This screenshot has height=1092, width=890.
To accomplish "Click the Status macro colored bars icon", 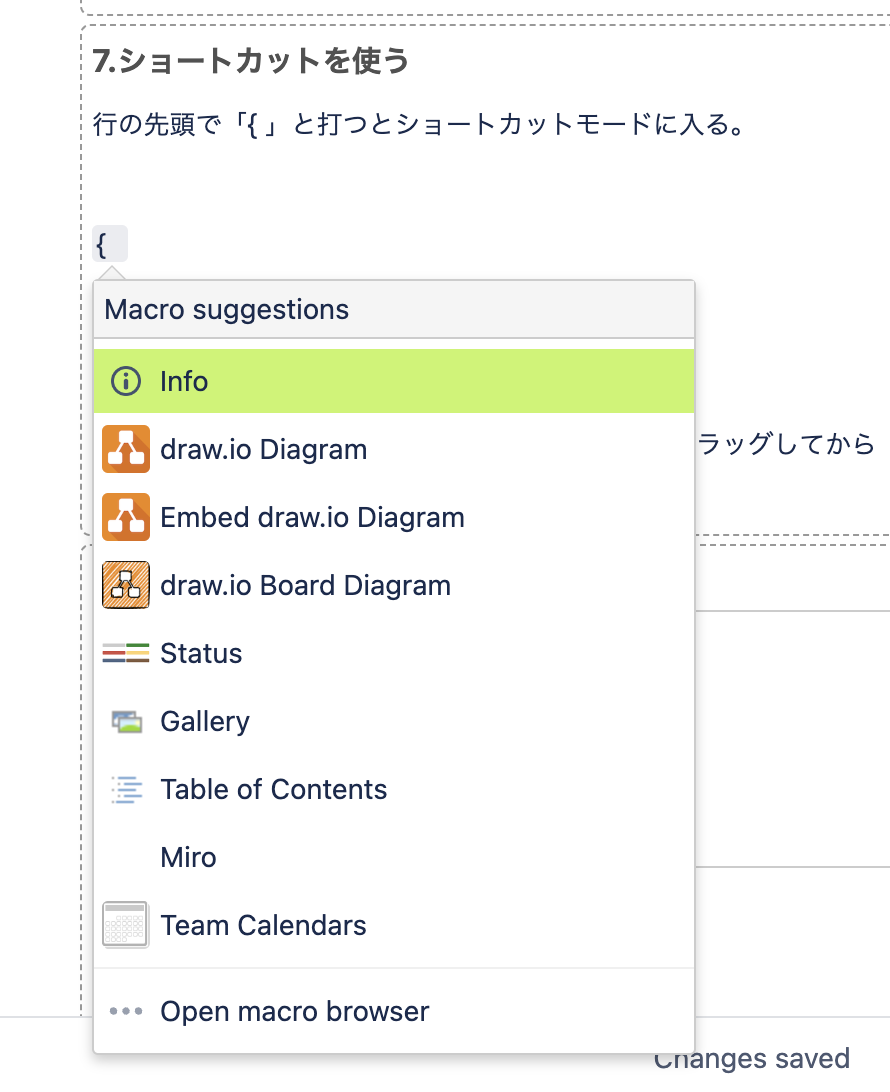I will pyautogui.click(x=126, y=653).
